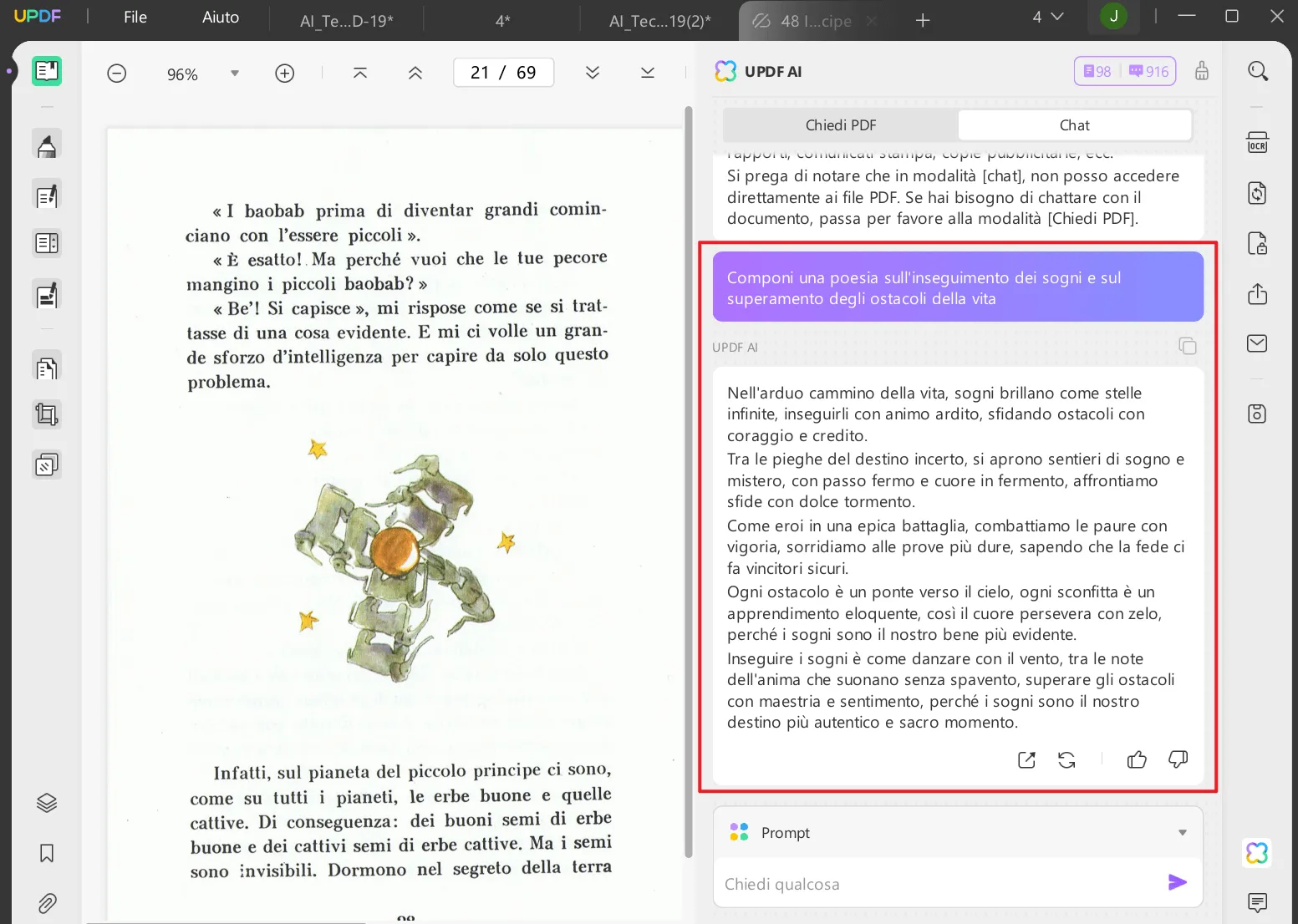The height and width of the screenshot is (924, 1298).
Task: Click the UPDF AI logo in panel header
Action: point(725,71)
